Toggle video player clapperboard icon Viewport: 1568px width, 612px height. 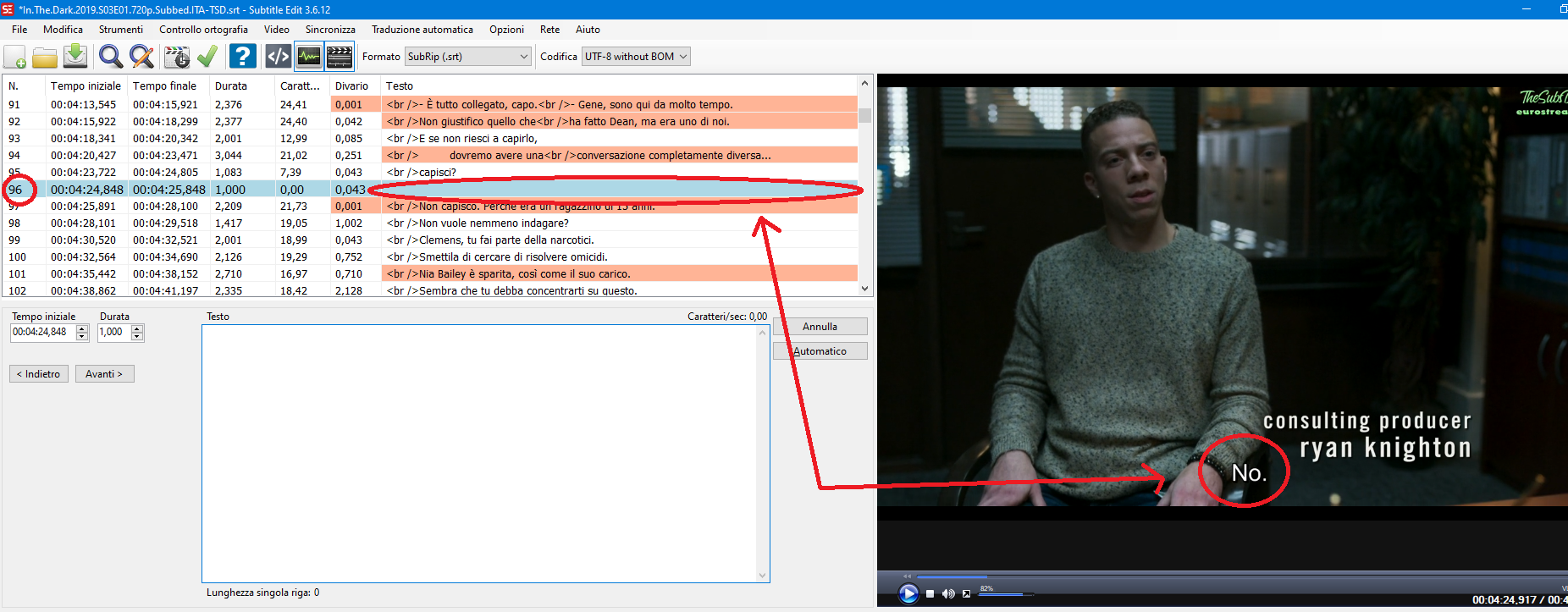[x=340, y=57]
